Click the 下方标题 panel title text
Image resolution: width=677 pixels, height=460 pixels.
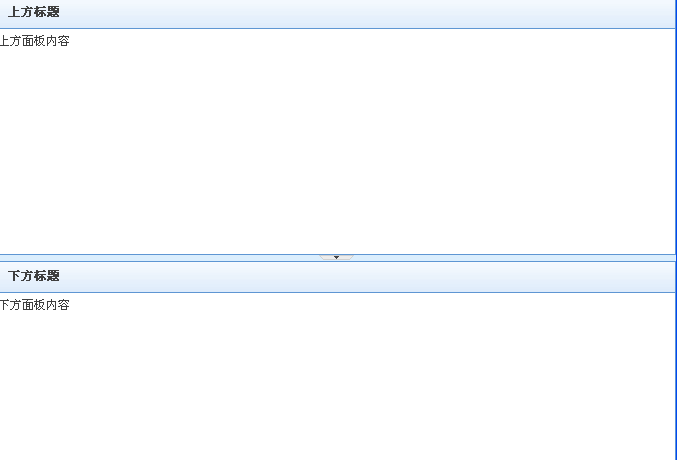click(34, 276)
